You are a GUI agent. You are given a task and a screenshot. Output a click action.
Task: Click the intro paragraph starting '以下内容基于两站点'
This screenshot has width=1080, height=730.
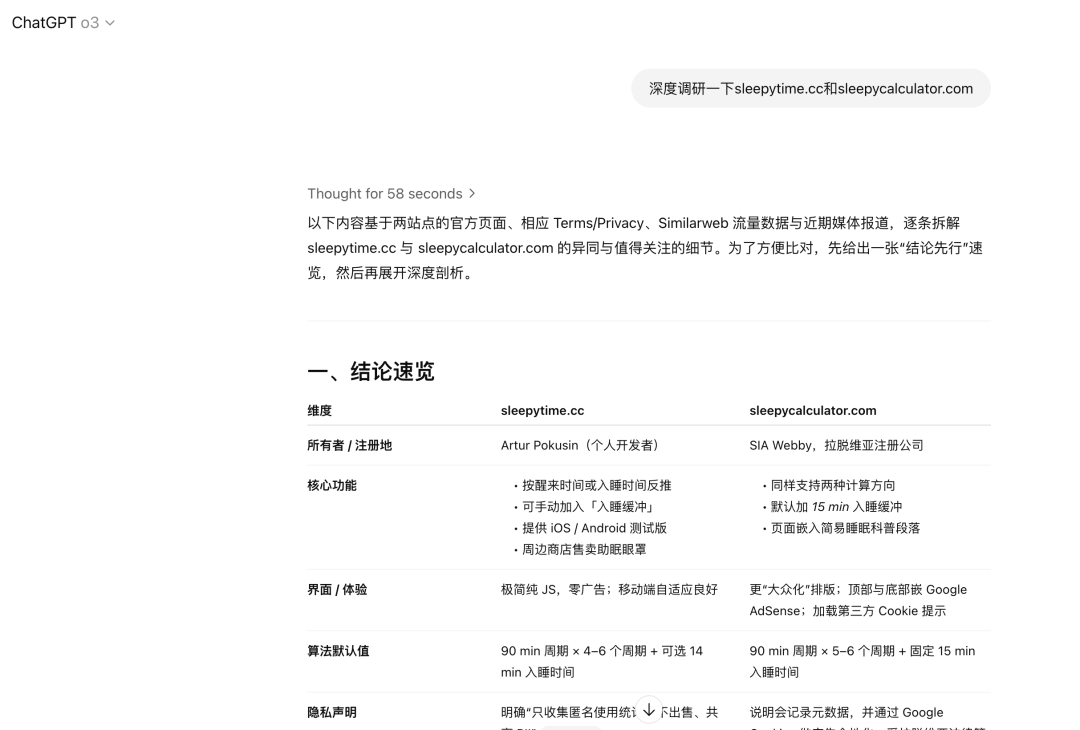645,248
